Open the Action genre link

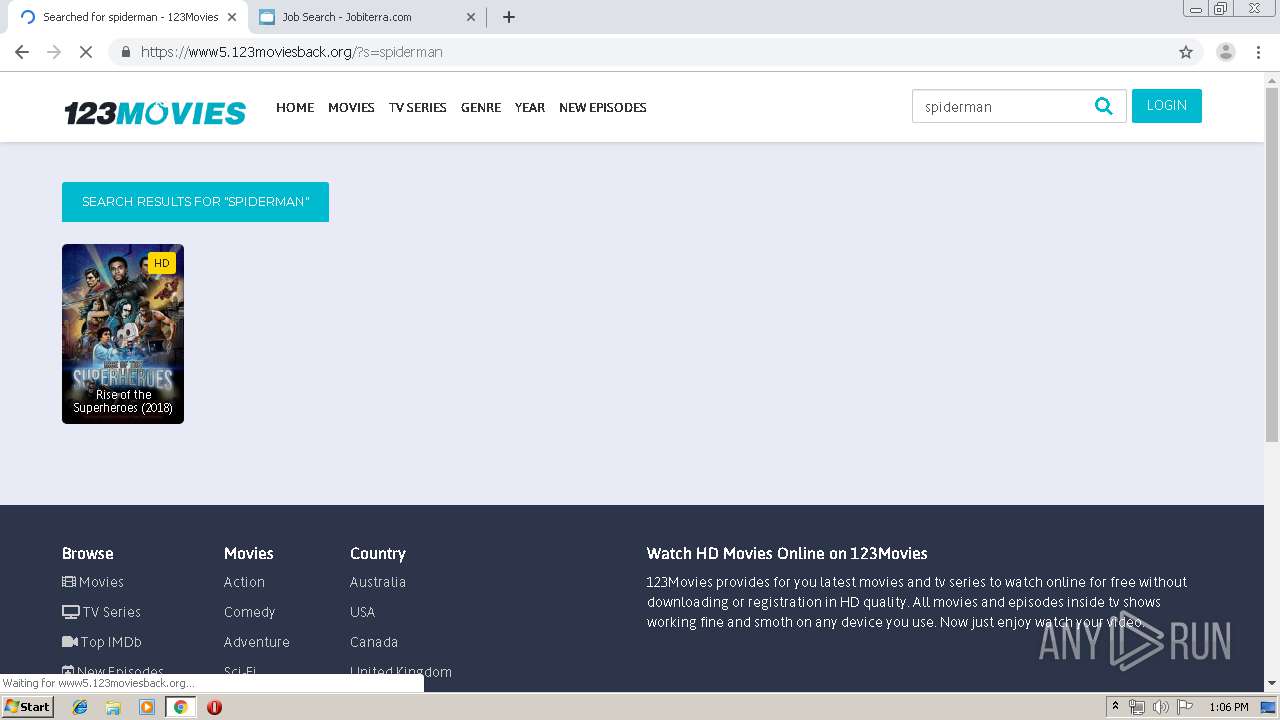coord(244,582)
